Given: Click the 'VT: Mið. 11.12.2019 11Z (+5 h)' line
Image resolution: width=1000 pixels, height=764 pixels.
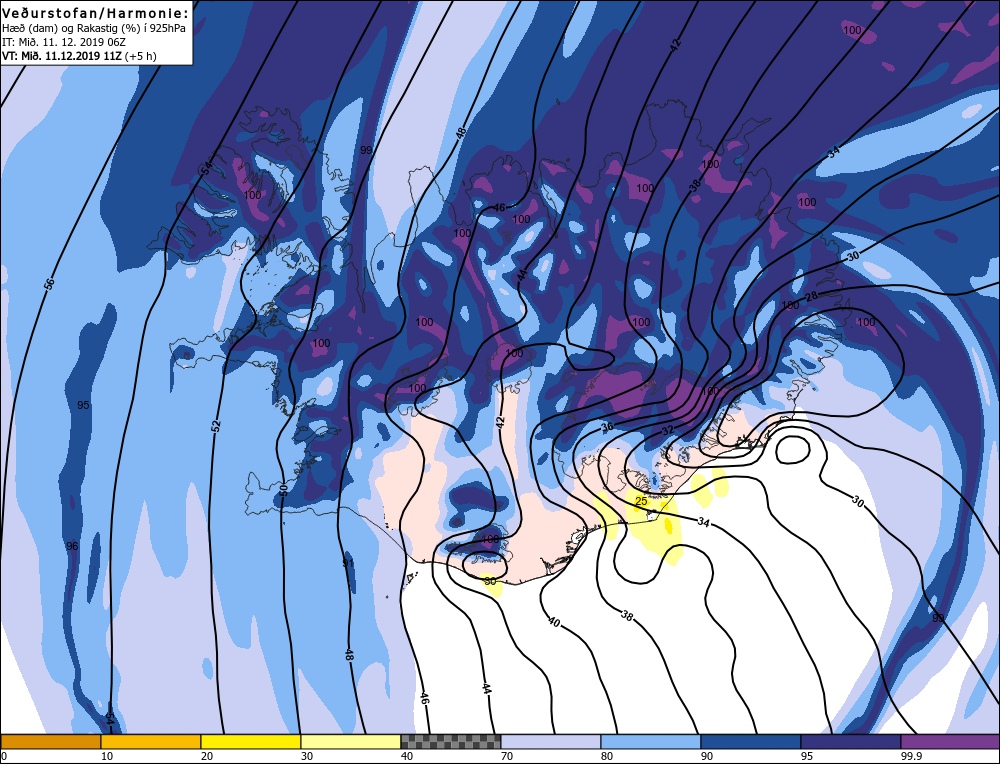Looking at the screenshot, I should coord(79,56).
